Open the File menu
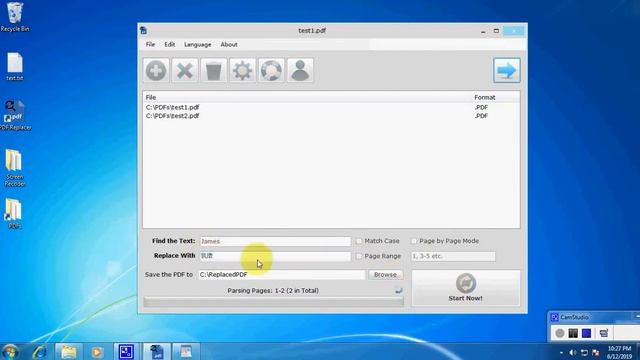 150,44
